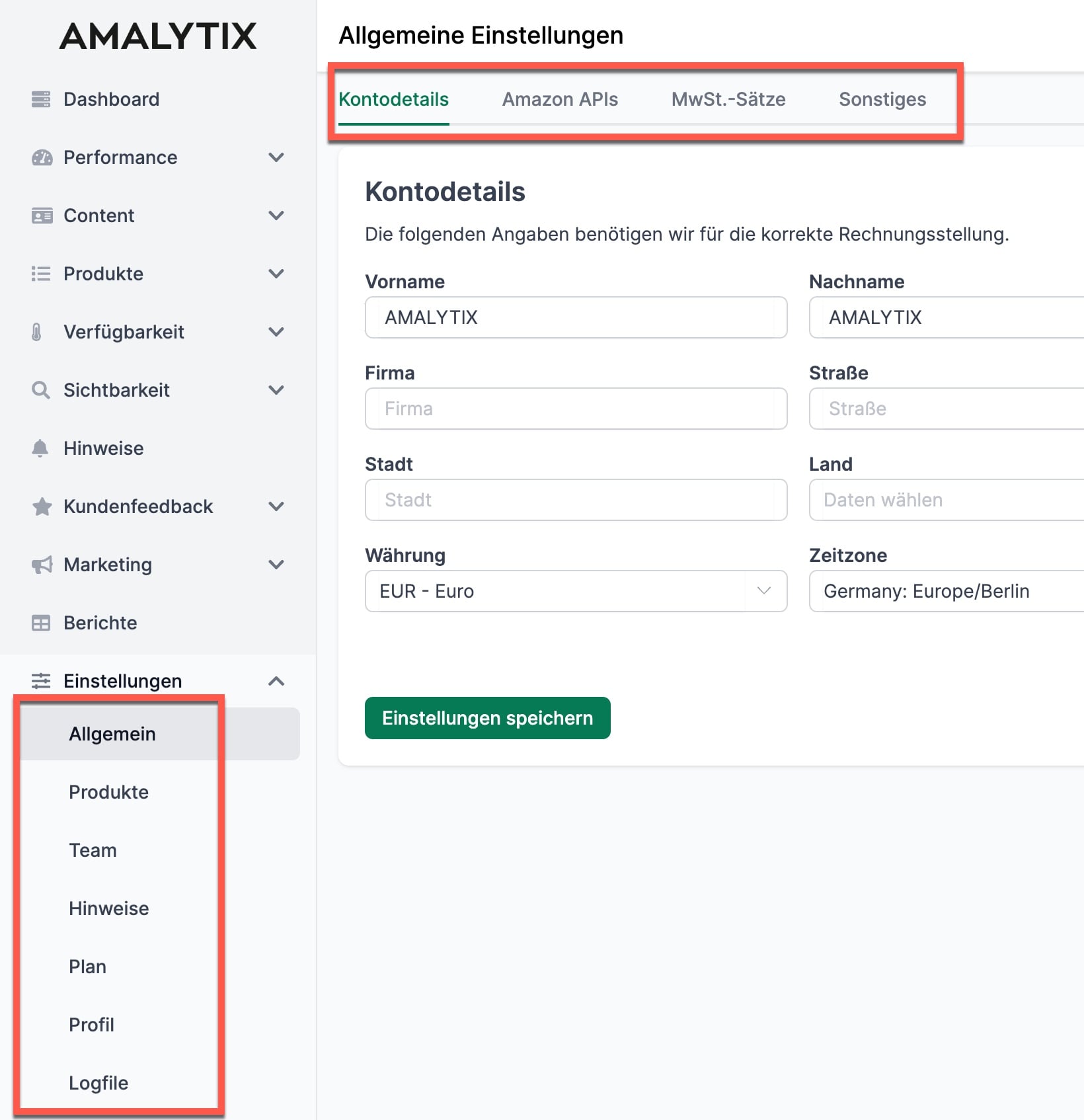Image resolution: width=1084 pixels, height=1120 pixels.
Task: Expand the Content menu chevron
Action: (x=276, y=216)
